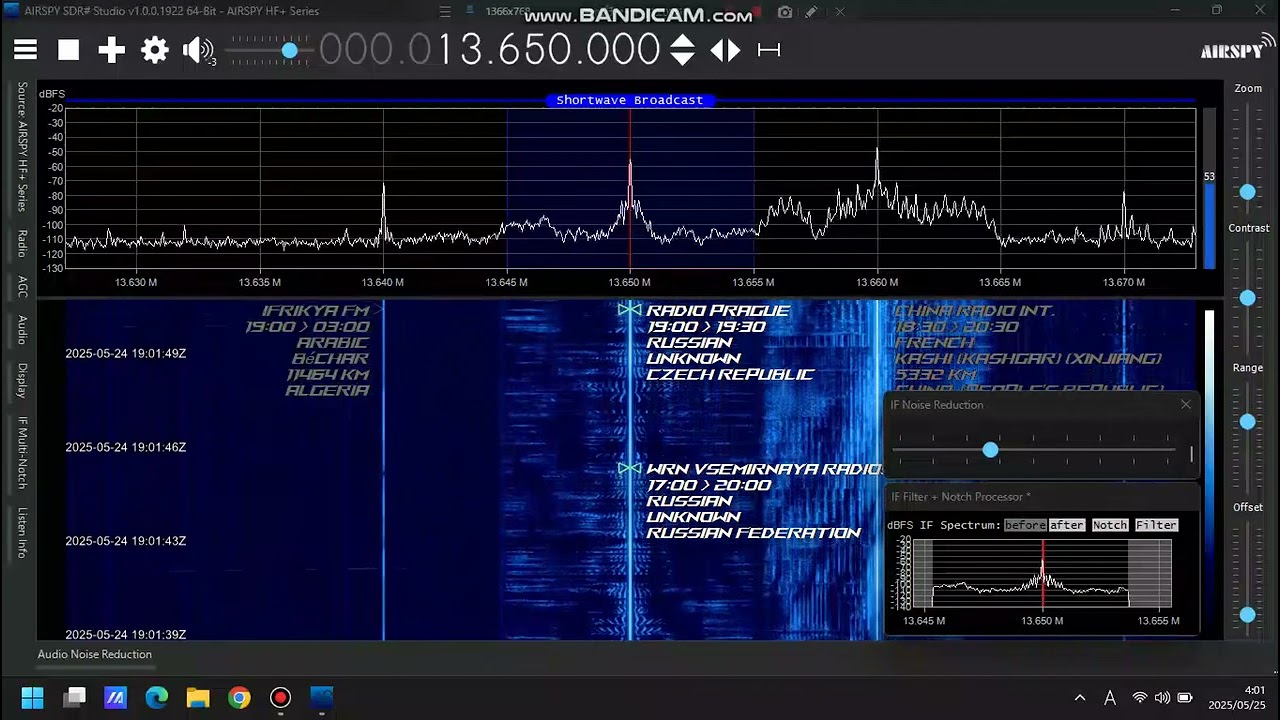1280x720 pixels.
Task: Open the Bandicam drawing pencil tool
Action: pyautogui.click(x=812, y=12)
